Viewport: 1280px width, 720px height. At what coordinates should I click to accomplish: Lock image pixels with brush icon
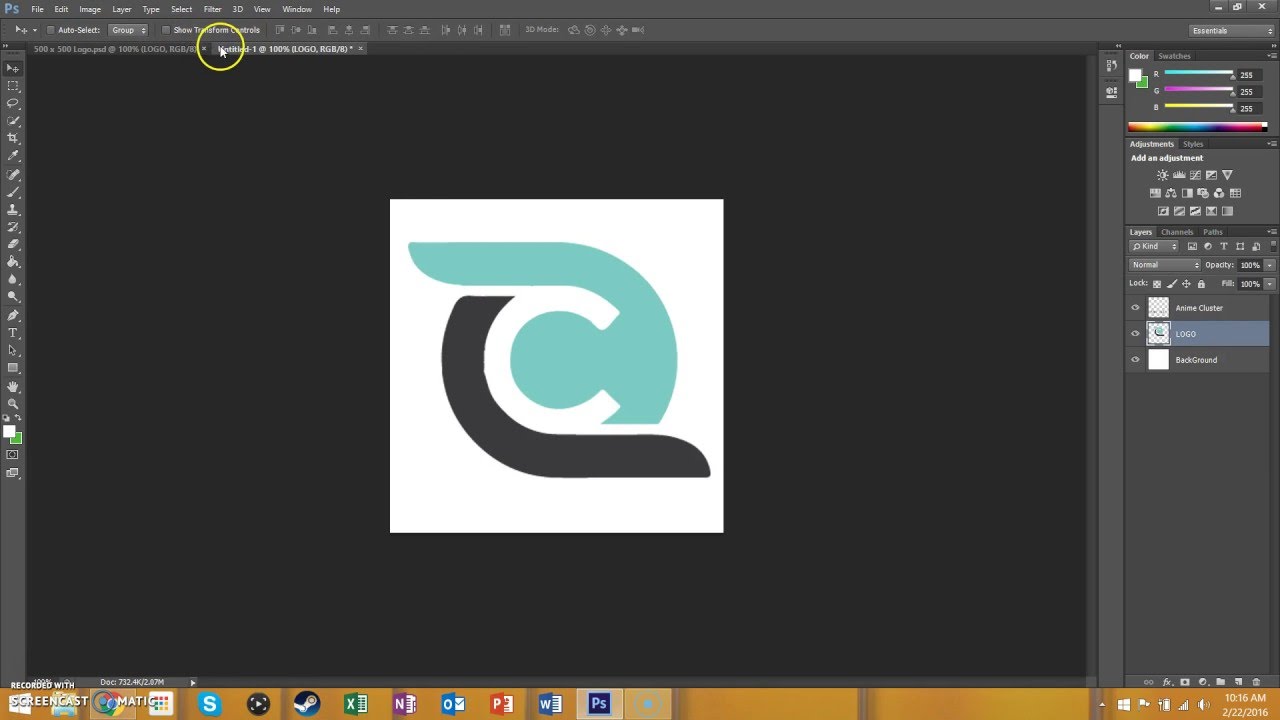point(1171,284)
